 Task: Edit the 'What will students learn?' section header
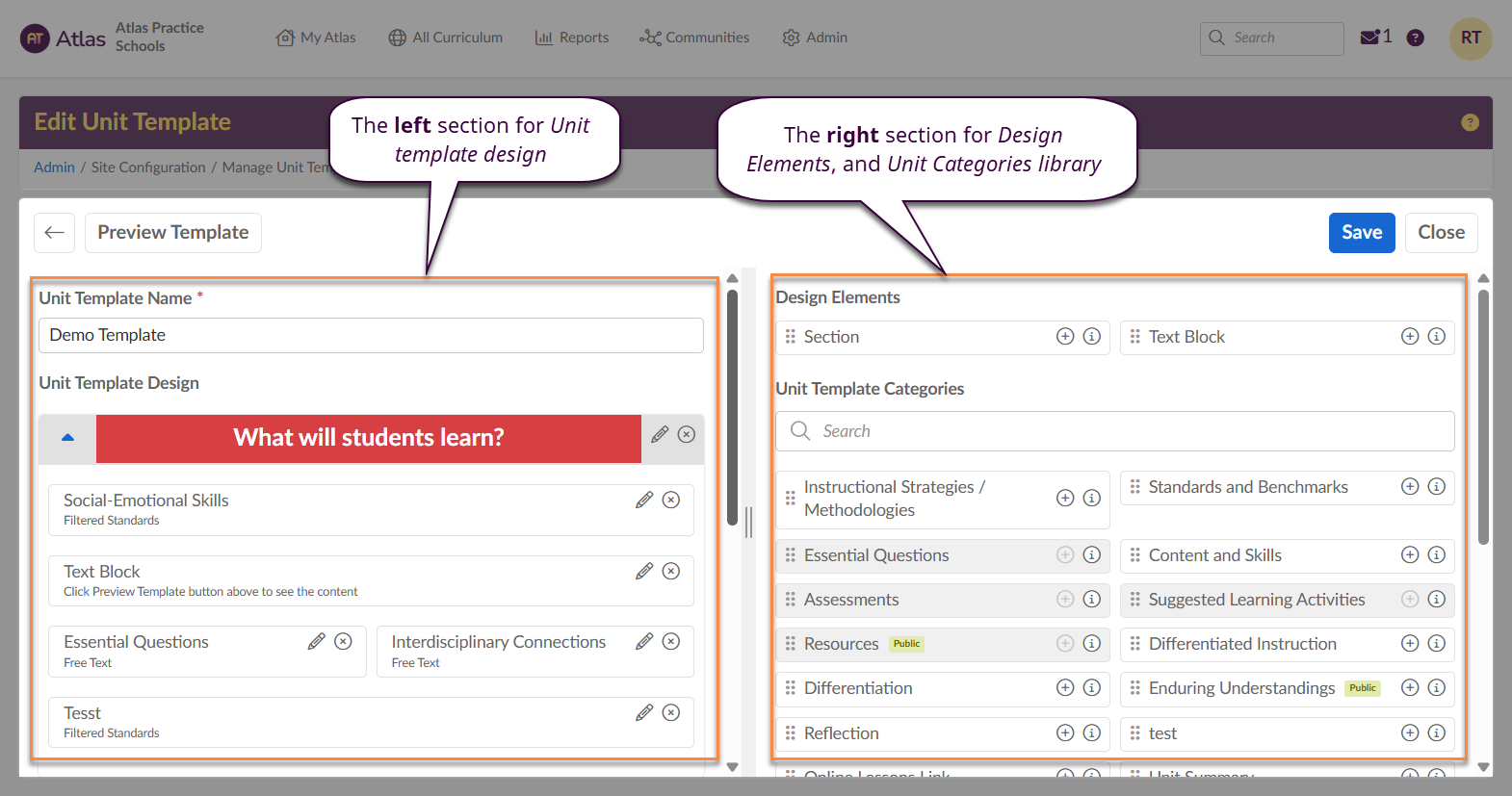[x=660, y=435]
